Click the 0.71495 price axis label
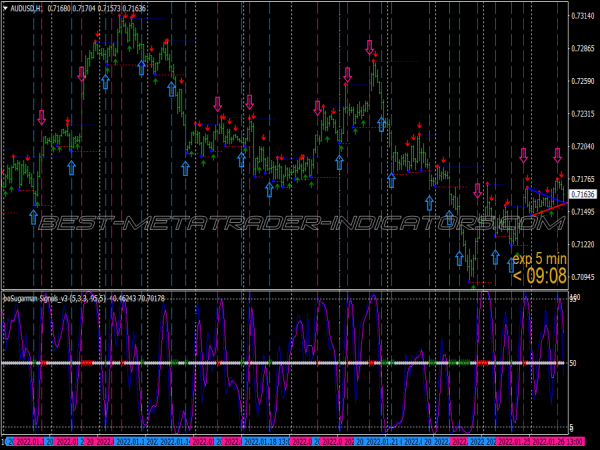The height and width of the screenshot is (450, 600). click(x=583, y=212)
